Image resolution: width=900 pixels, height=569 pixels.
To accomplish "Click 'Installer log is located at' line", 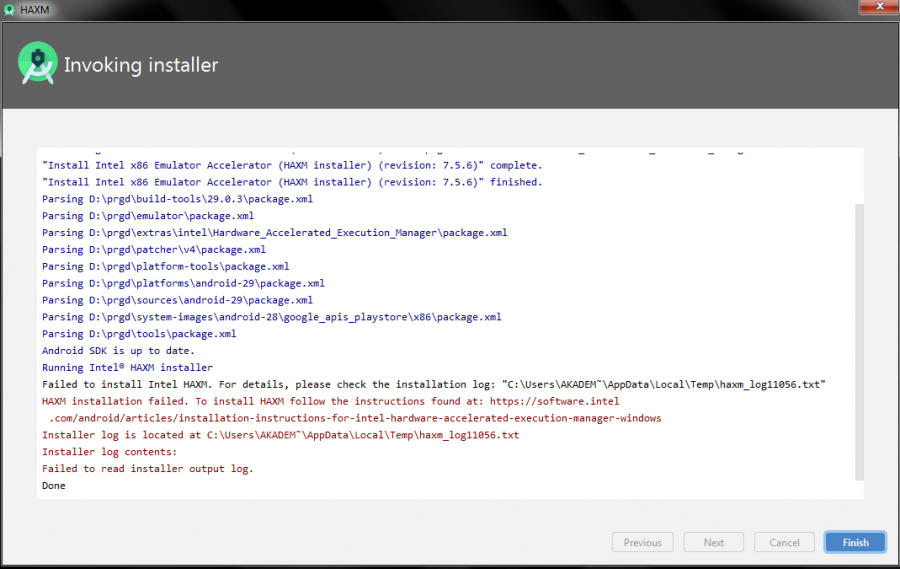I will pos(280,435).
